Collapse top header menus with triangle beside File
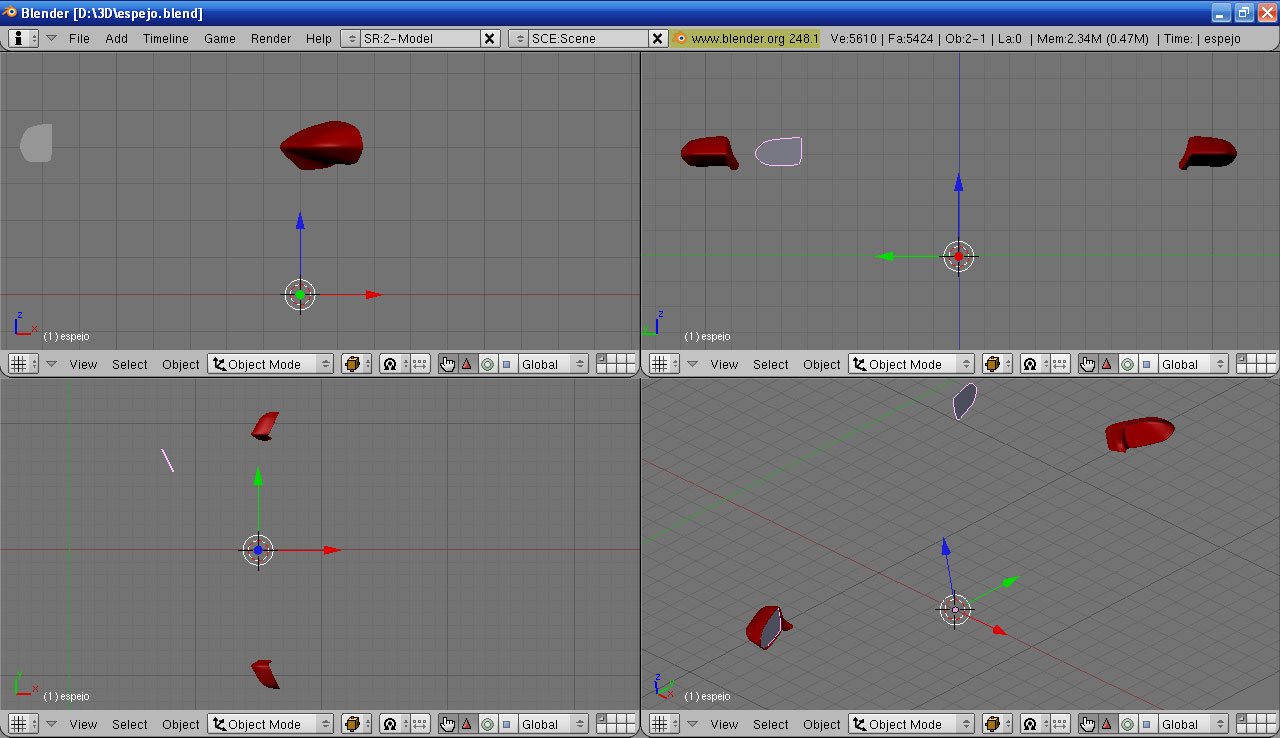This screenshot has width=1280, height=738. pyautogui.click(x=52, y=38)
